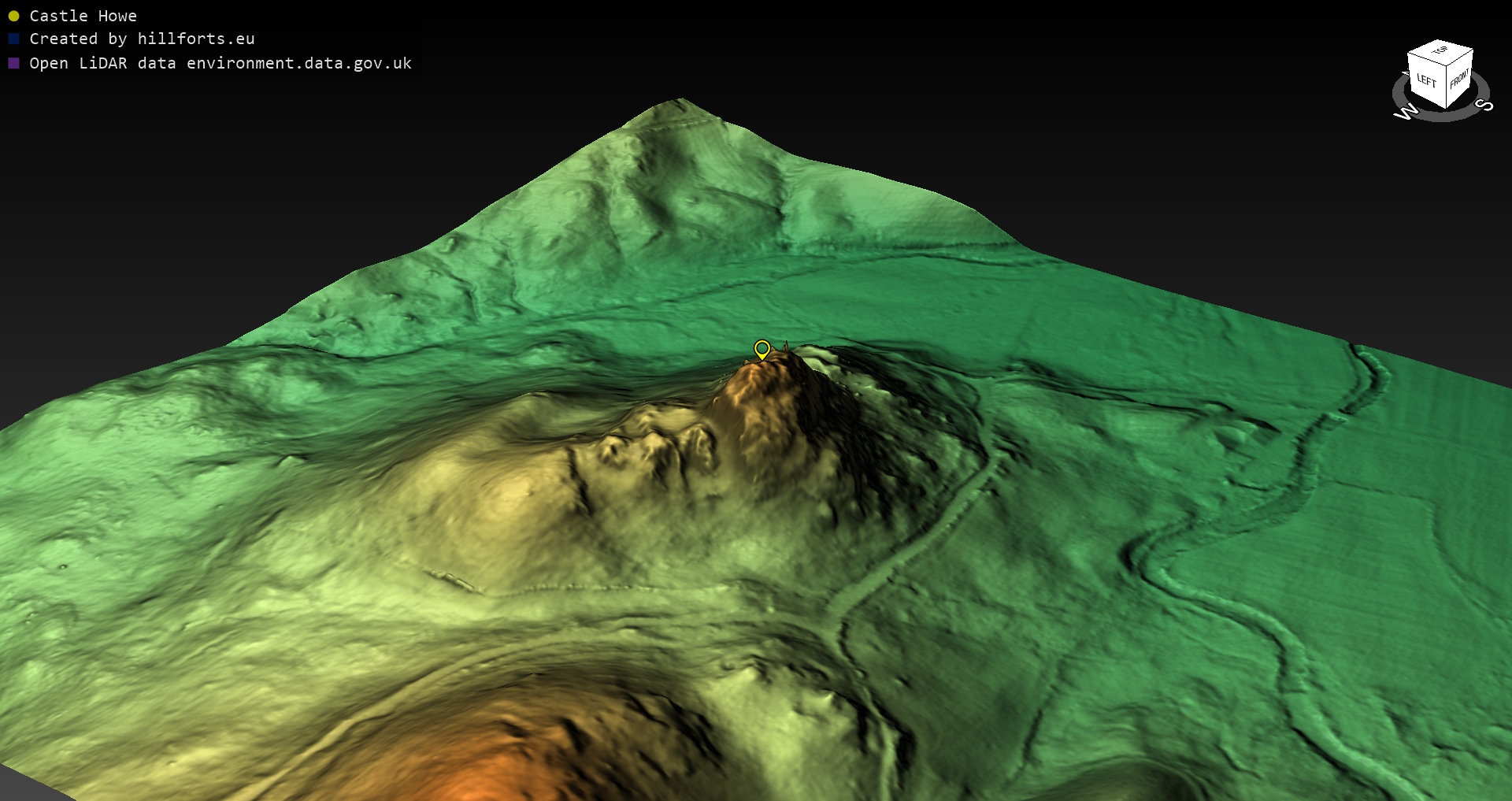Screen dimensions: 1512x801
Task: Toggle the dark blue square legend marker
Action: tap(13, 39)
